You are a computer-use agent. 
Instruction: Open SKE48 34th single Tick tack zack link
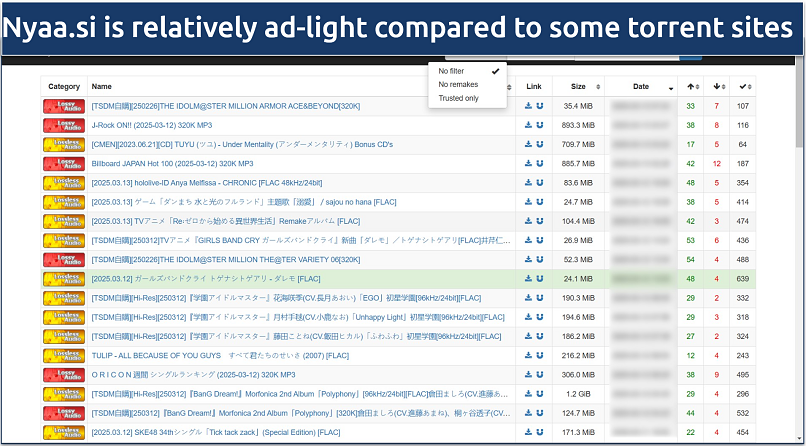(216, 432)
